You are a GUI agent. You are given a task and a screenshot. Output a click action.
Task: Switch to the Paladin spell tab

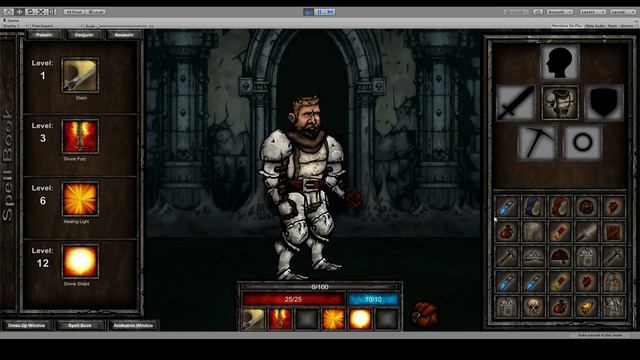[44, 35]
